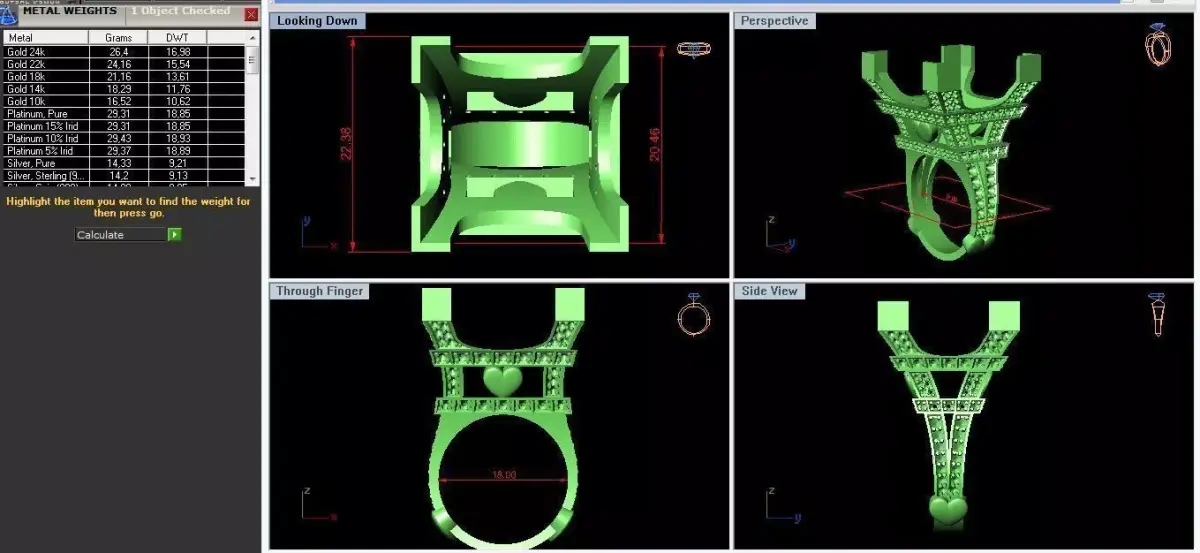The width and height of the screenshot is (1200, 553).
Task: Activate the Side View viewport title
Action: pos(769,291)
